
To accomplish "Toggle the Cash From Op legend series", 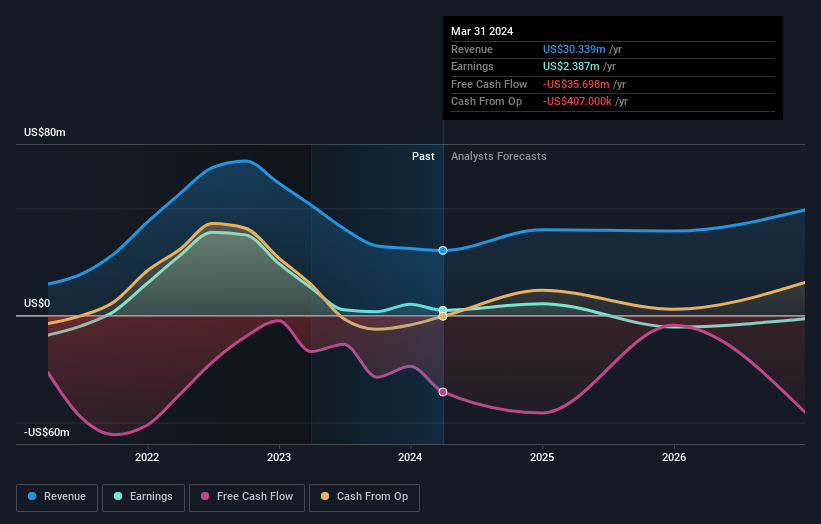I will click(364, 497).
